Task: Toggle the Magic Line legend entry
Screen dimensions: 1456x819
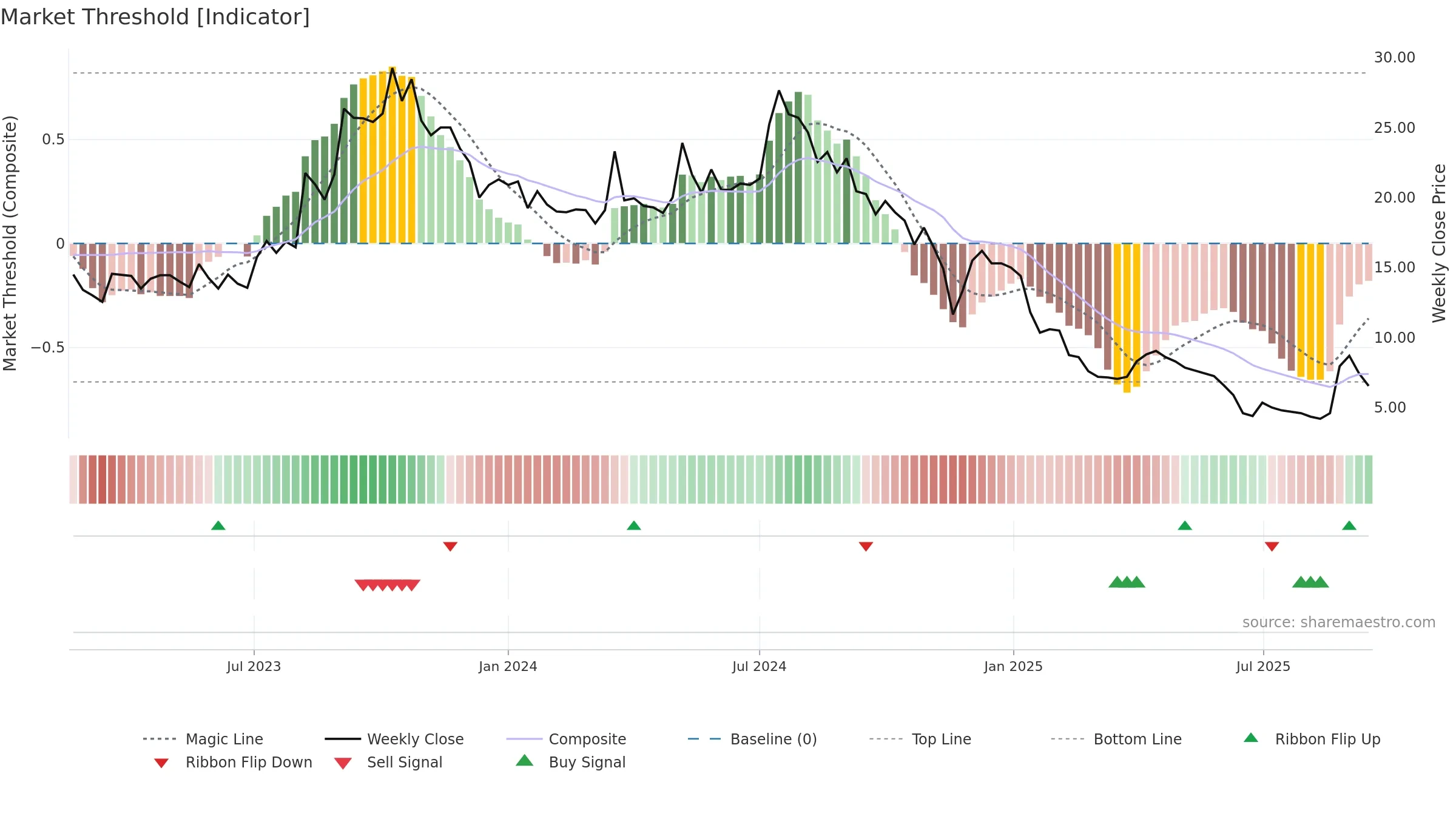Action: coord(203,739)
